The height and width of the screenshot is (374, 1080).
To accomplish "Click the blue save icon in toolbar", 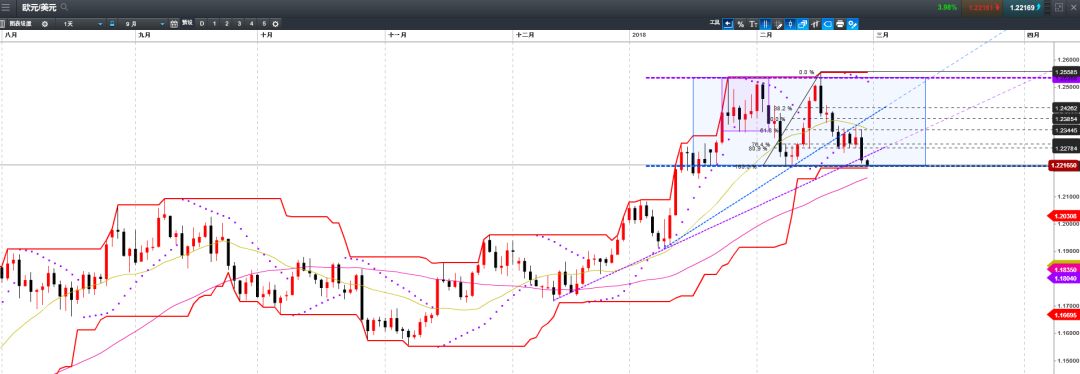I will 112,23.
